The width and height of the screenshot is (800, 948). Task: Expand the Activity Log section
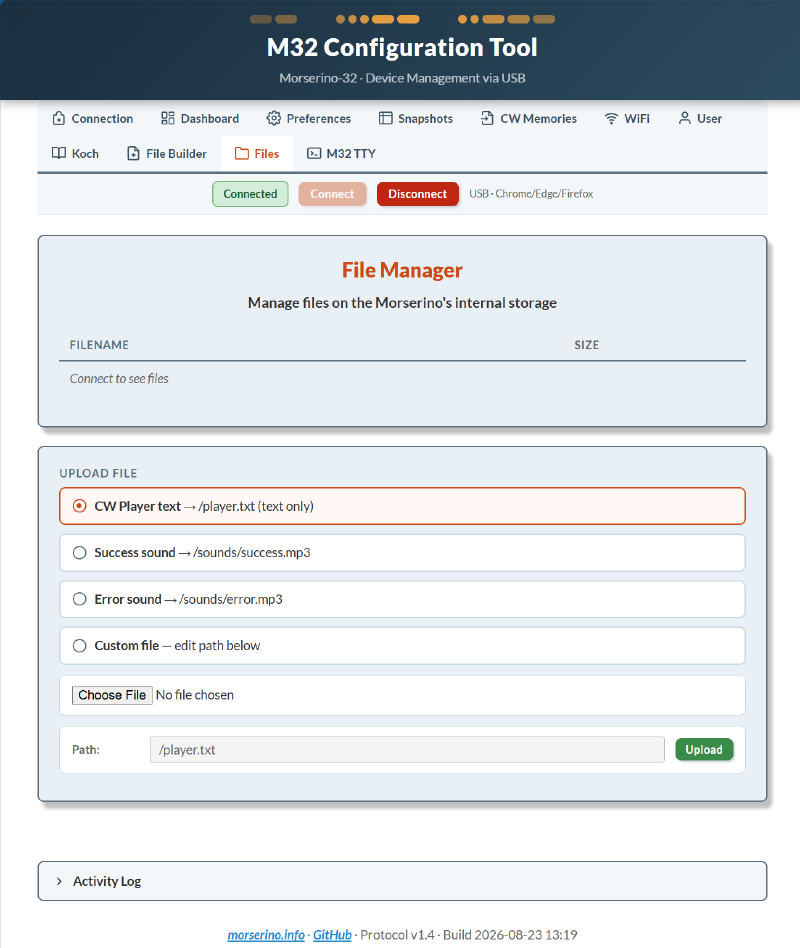click(x=402, y=881)
